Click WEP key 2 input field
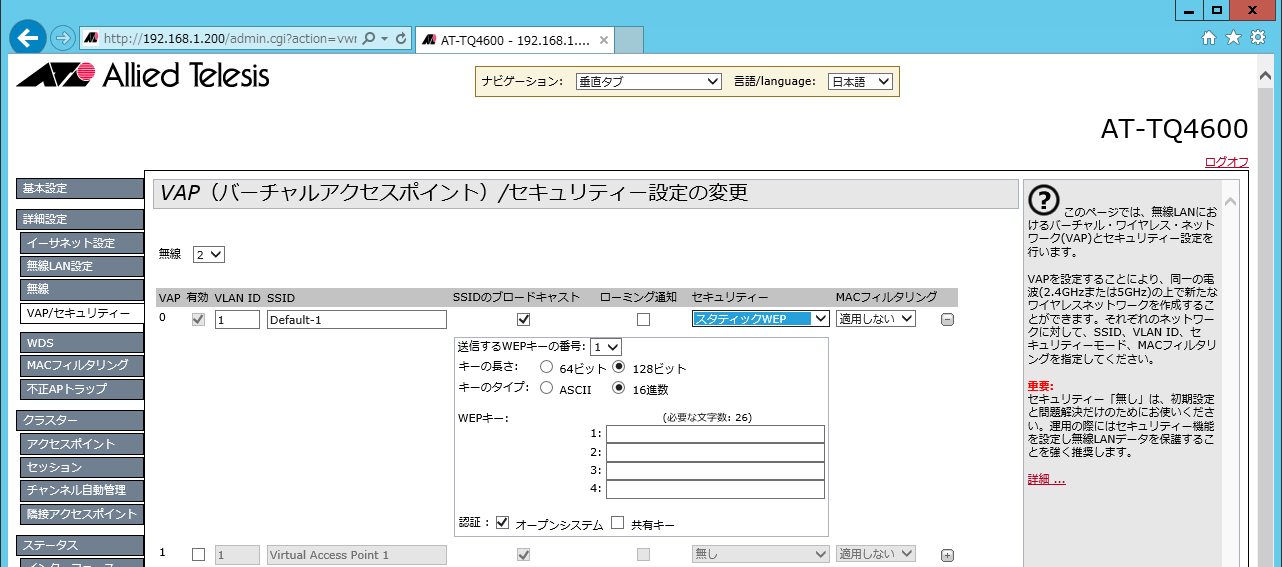This screenshot has width=1282, height=567. pos(715,453)
